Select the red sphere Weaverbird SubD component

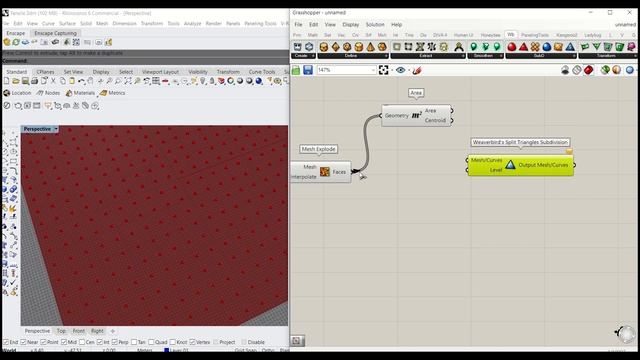tap(512, 47)
